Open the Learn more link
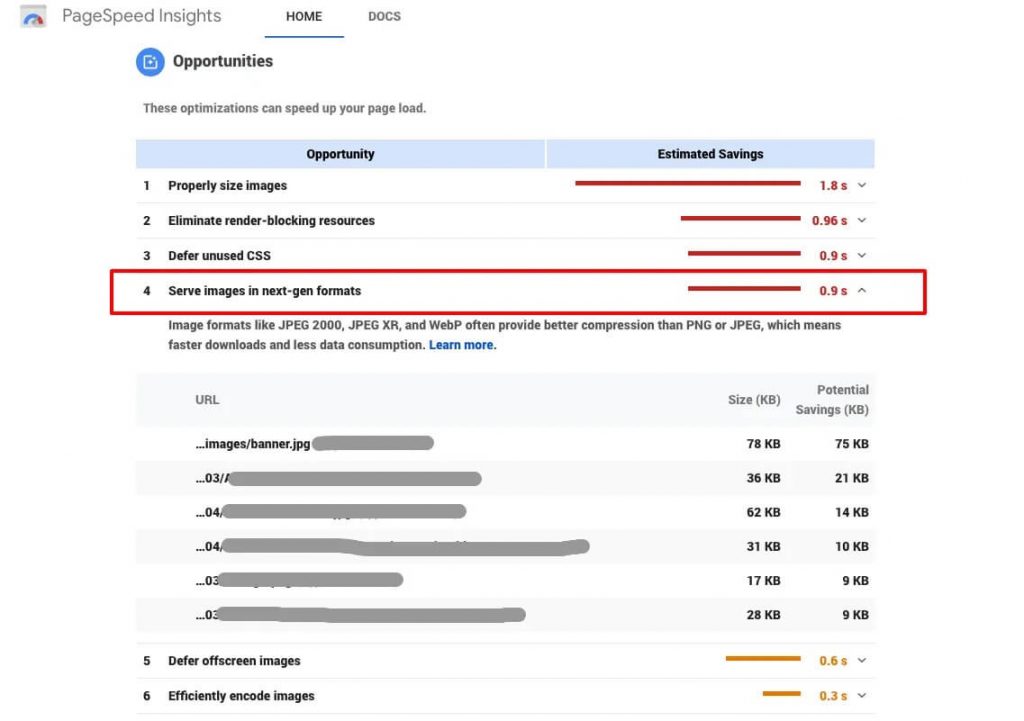This screenshot has height=721, width=1024. pos(461,345)
